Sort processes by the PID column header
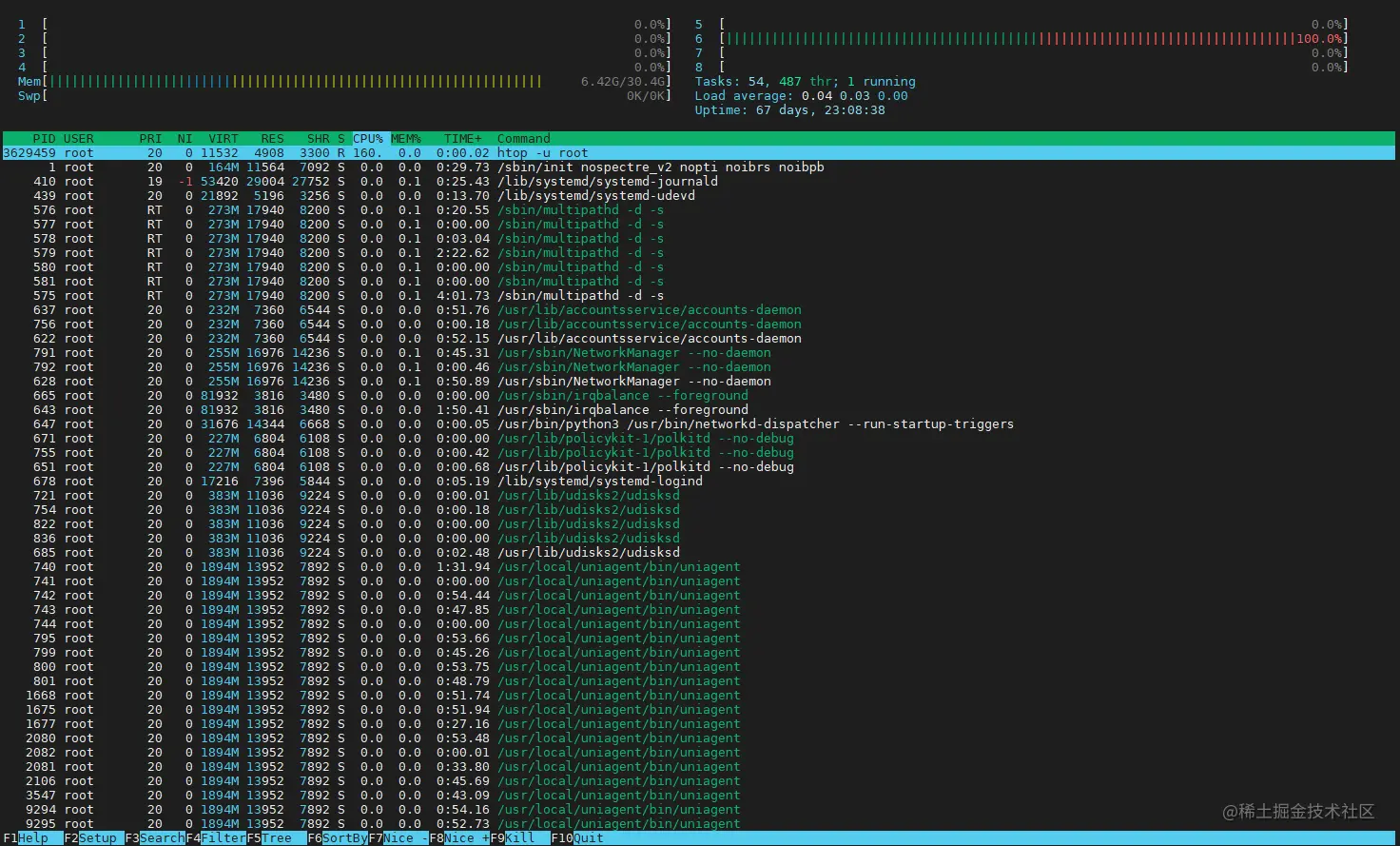Image resolution: width=1400 pixels, height=846 pixels. (44, 139)
